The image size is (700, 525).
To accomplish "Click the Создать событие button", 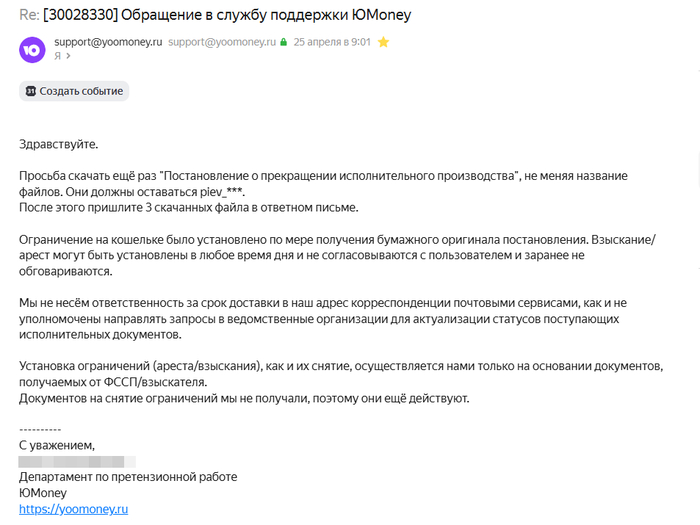I will [x=74, y=91].
